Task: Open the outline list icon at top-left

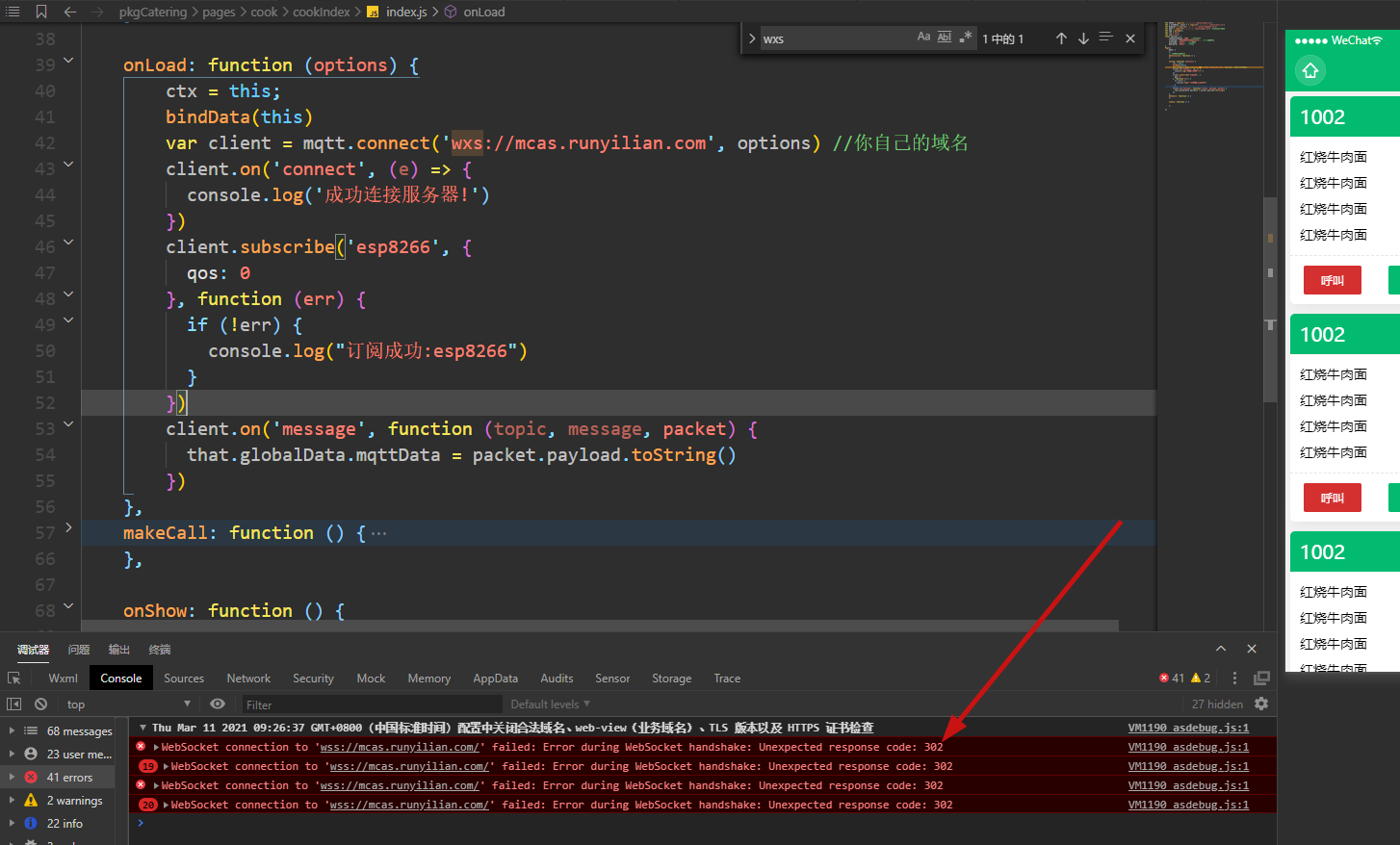Action: pyautogui.click(x=13, y=12)
